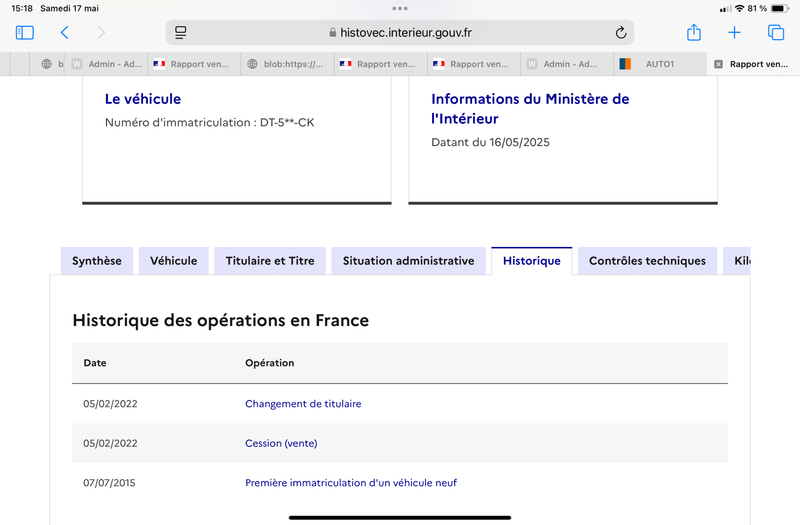Select the Le véhicule card heading

(x=143, y=99)
